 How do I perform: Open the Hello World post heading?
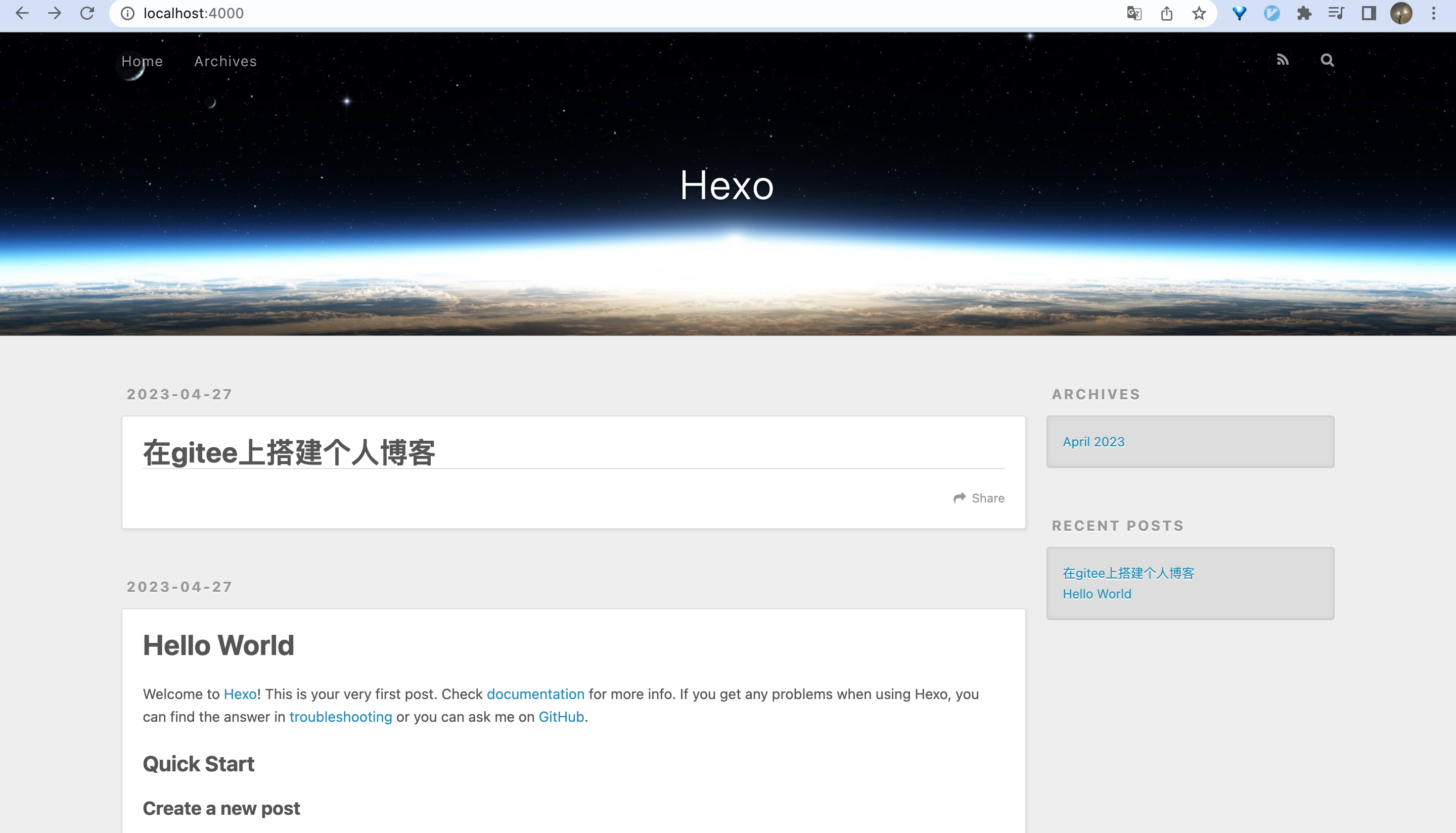218,645
